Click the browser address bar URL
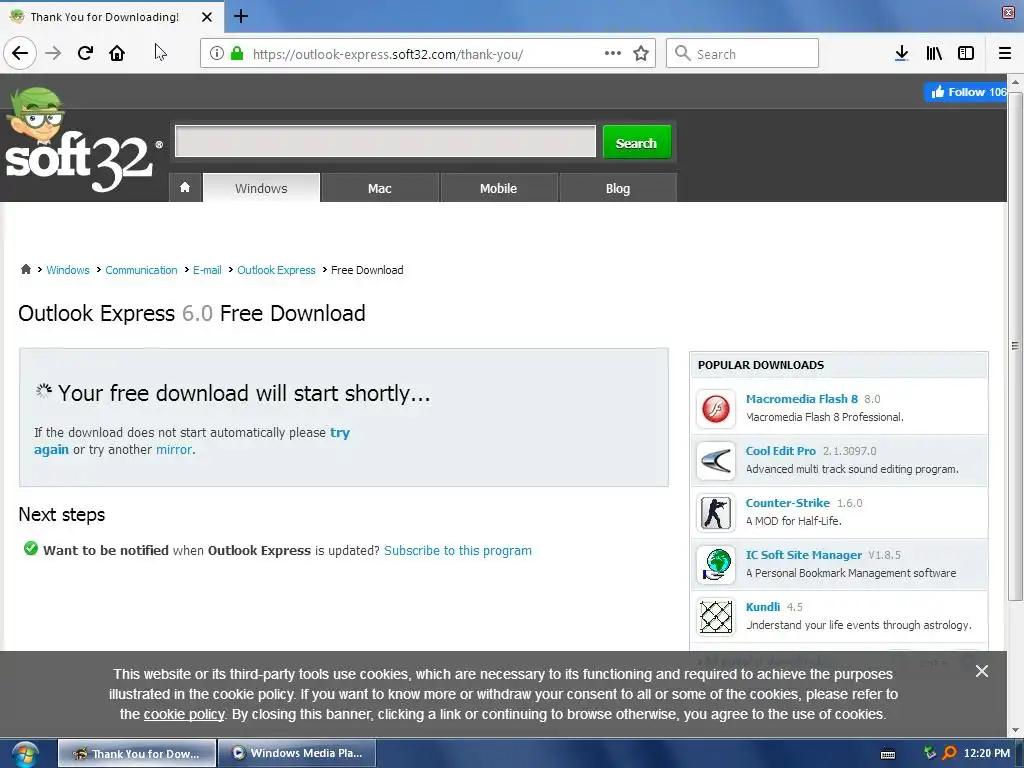The image size is (1024, 768). point(388,54)
